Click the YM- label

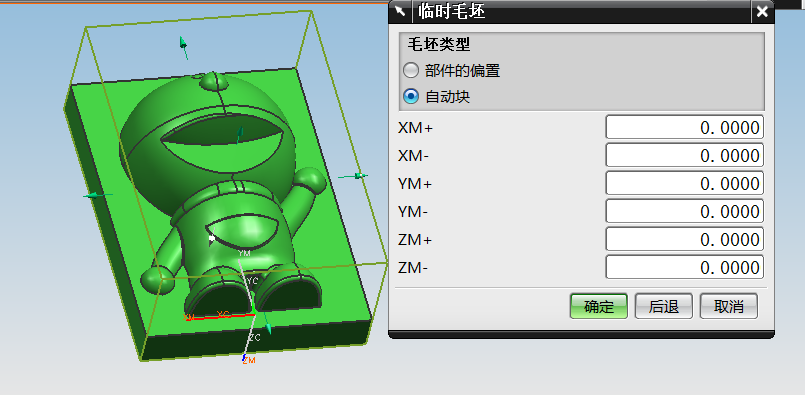point(413,211)
